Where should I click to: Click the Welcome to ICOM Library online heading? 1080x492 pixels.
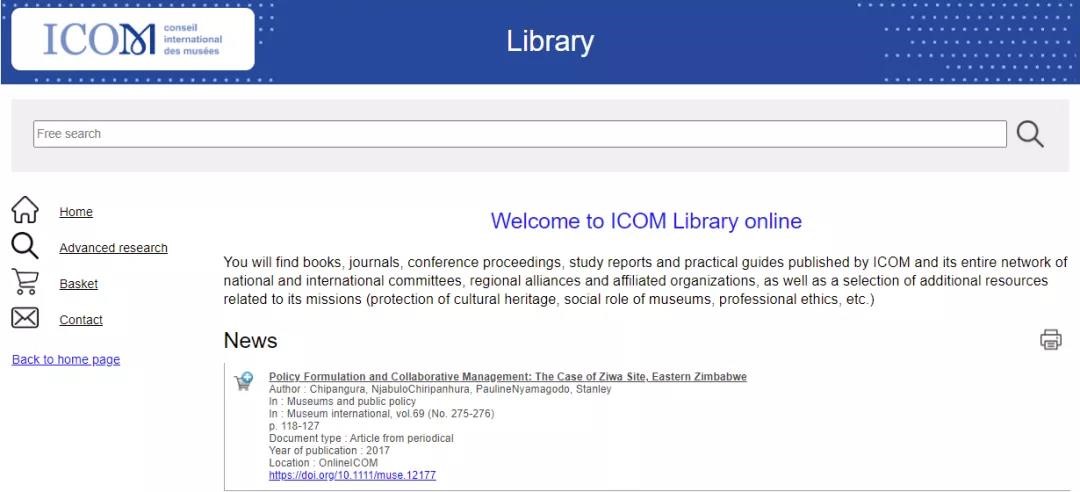(x=646, y=221)
